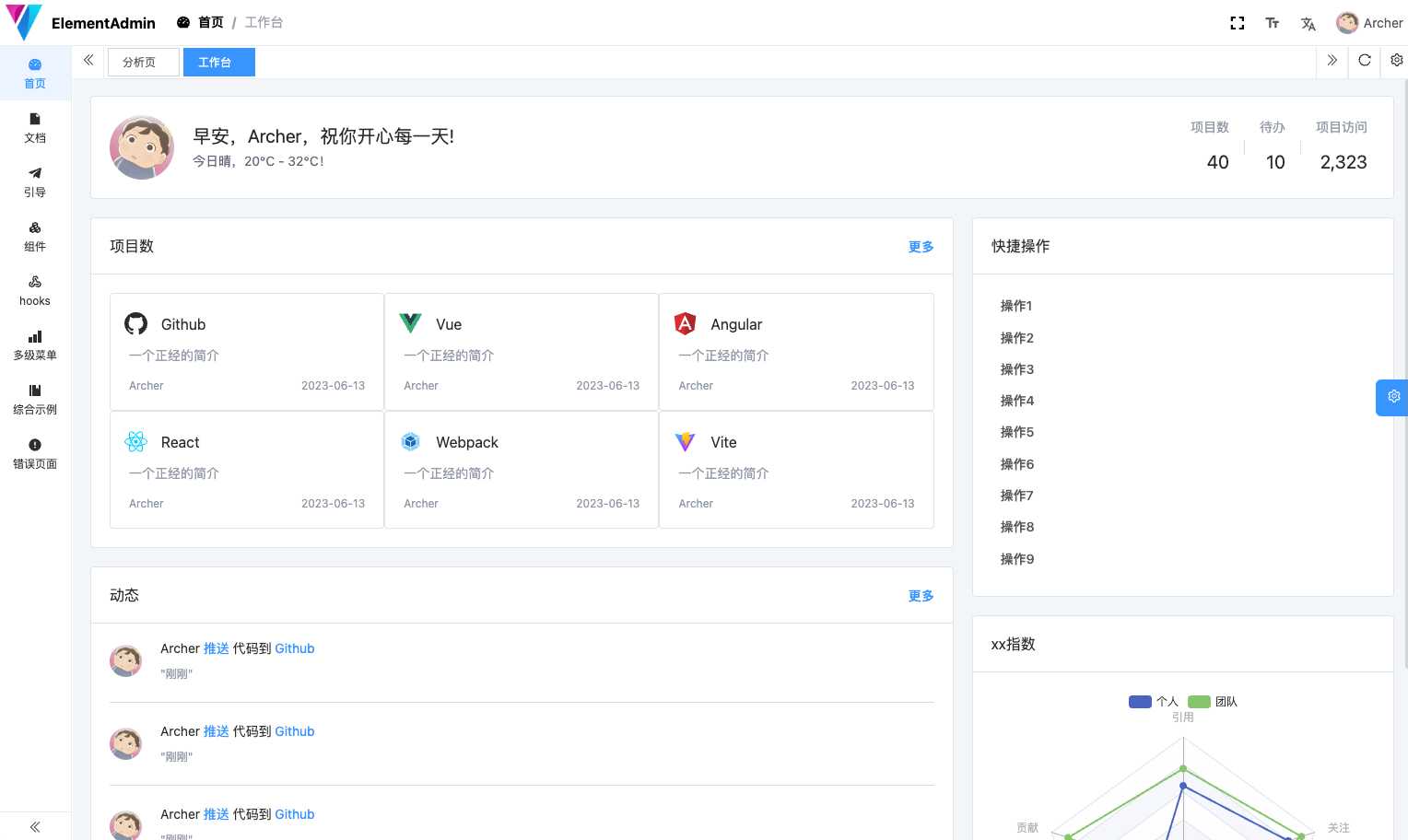
Task: Click the 项目访问 value 2,323
Action: coord(1343,162)
